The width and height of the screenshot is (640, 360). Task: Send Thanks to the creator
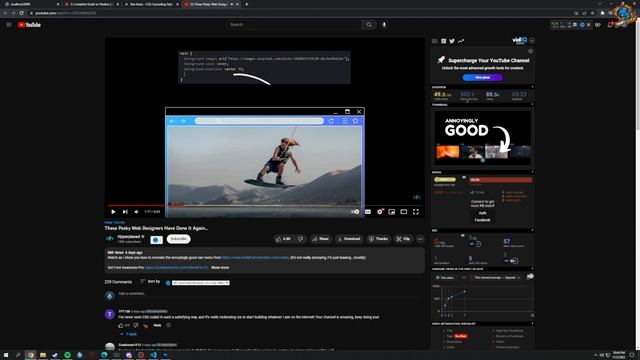click(378, 239)
